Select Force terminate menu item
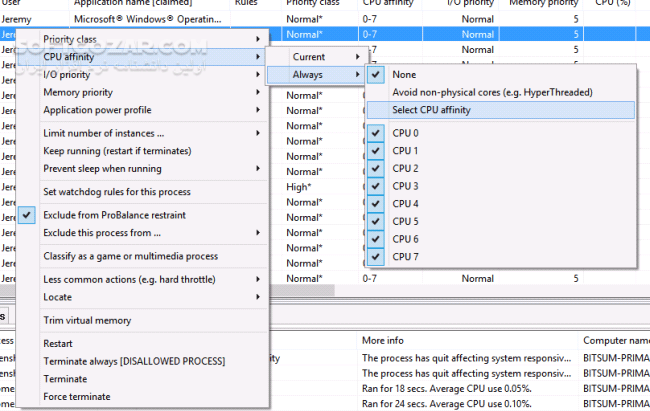The image size is (650, 411). tap(77, 397)
